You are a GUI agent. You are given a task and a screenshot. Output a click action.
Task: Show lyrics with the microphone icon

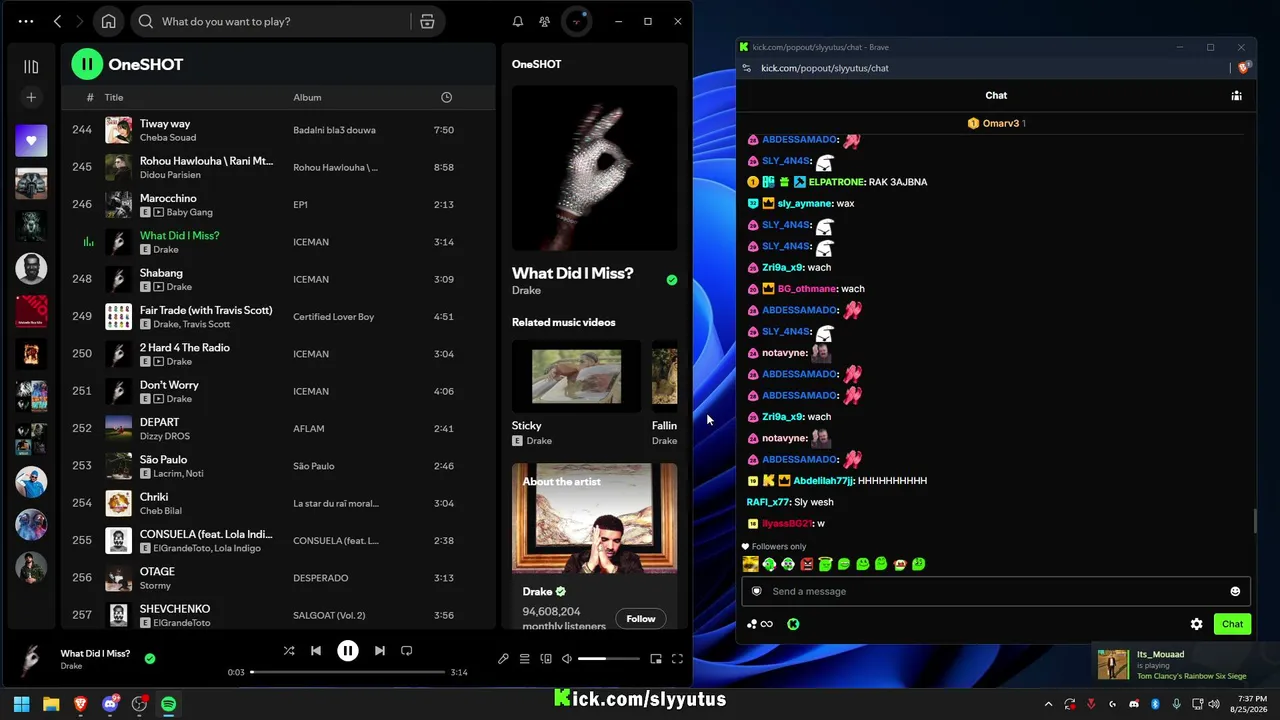pos(503,659)
